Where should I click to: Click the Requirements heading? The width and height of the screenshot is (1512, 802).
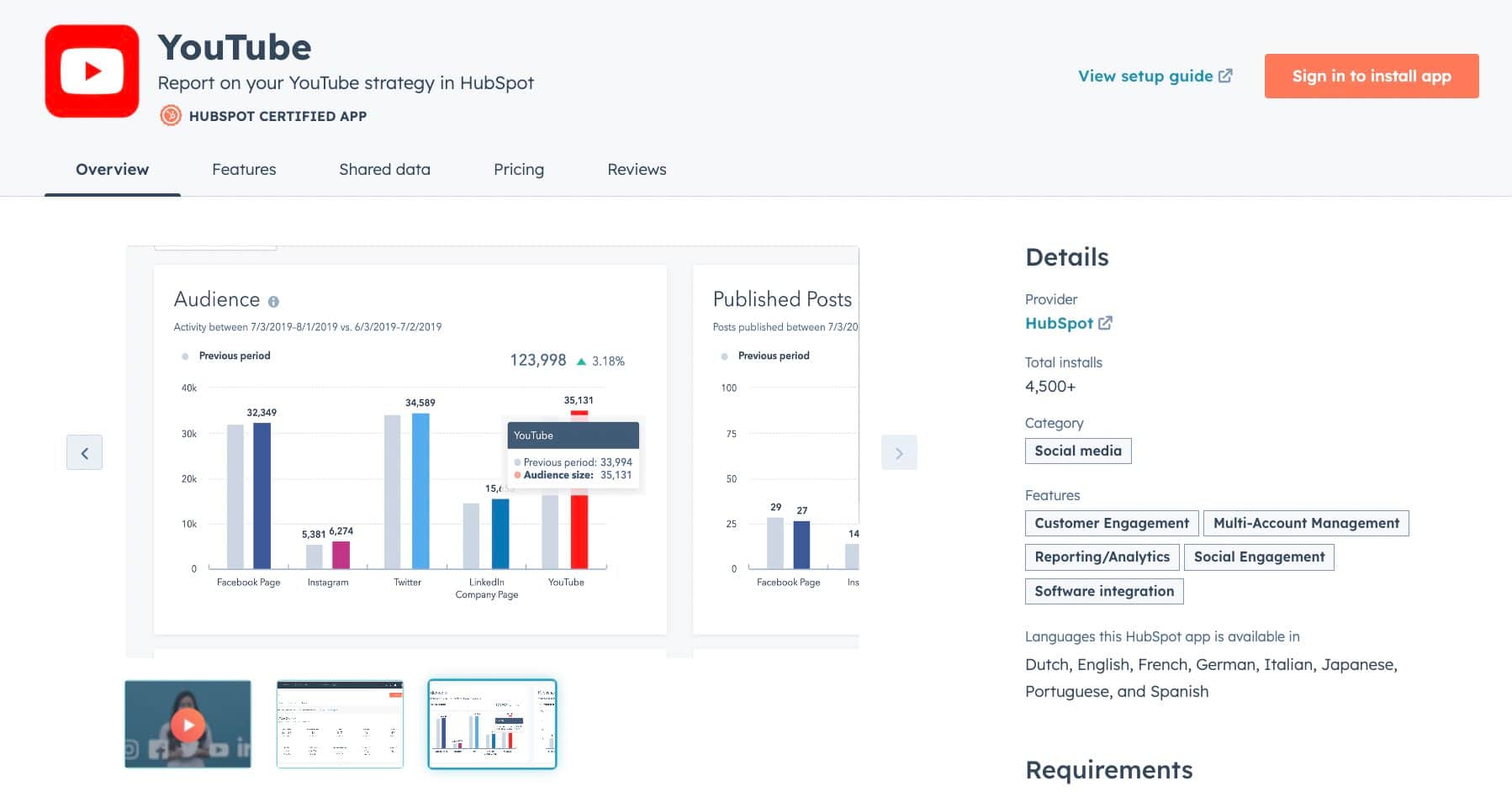point(1109,770)
